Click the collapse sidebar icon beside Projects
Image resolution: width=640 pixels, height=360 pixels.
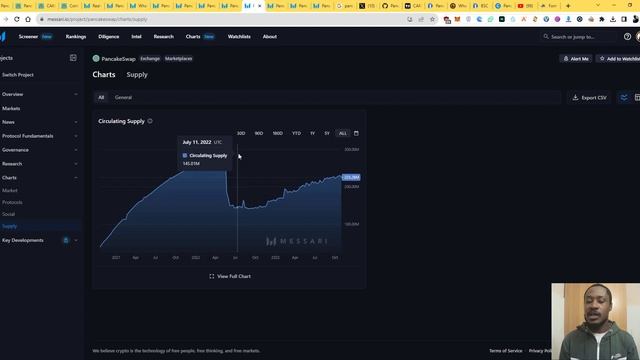(73, 58)
